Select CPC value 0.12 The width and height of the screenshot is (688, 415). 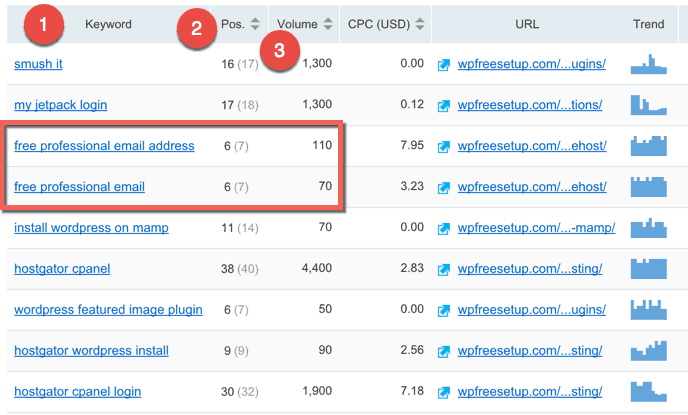click(x=412, y=104)
